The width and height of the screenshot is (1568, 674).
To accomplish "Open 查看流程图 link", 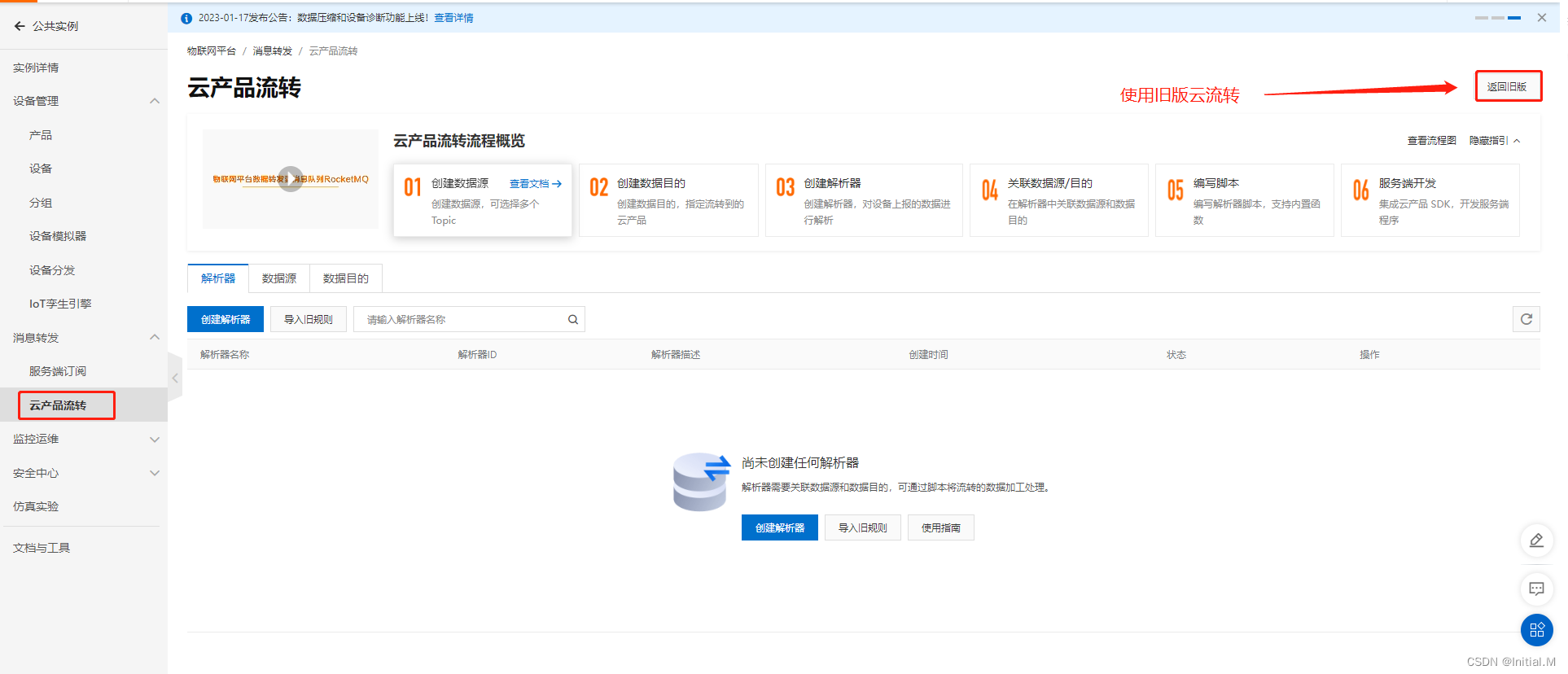I will click(1432, 141).
